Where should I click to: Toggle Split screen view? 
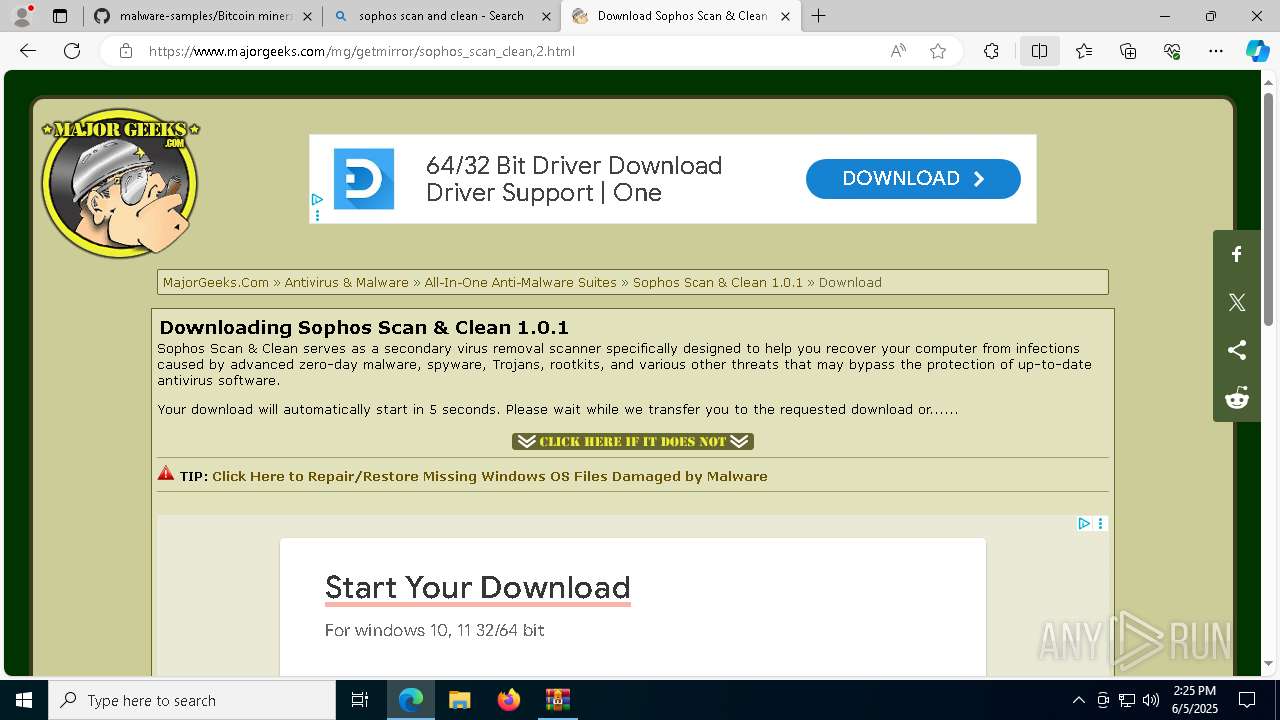[x=1039, y=51]
